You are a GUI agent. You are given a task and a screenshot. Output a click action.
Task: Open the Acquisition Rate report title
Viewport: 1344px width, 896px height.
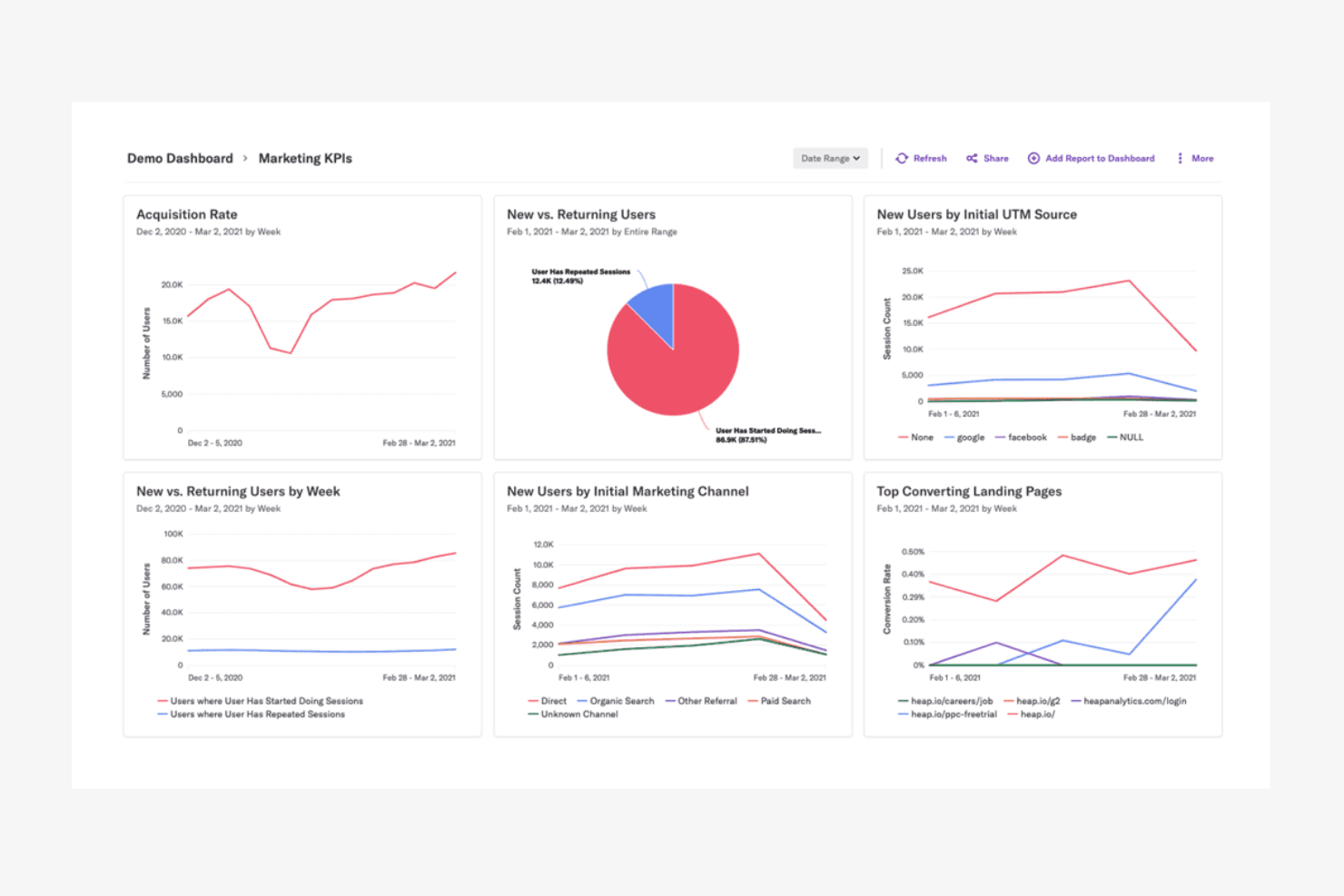click(187, 214)
